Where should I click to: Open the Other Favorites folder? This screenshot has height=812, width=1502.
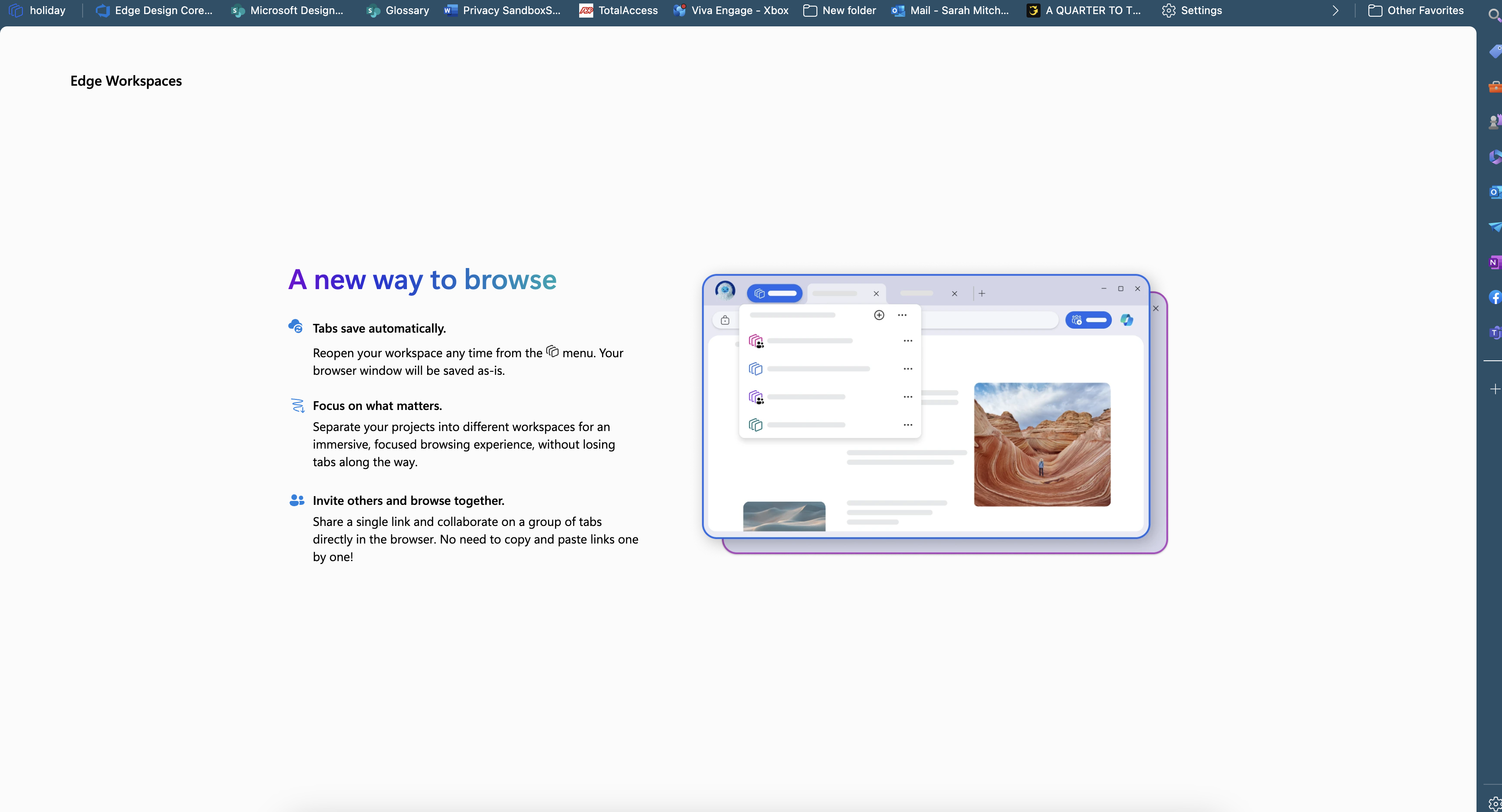coord(1416,11)
